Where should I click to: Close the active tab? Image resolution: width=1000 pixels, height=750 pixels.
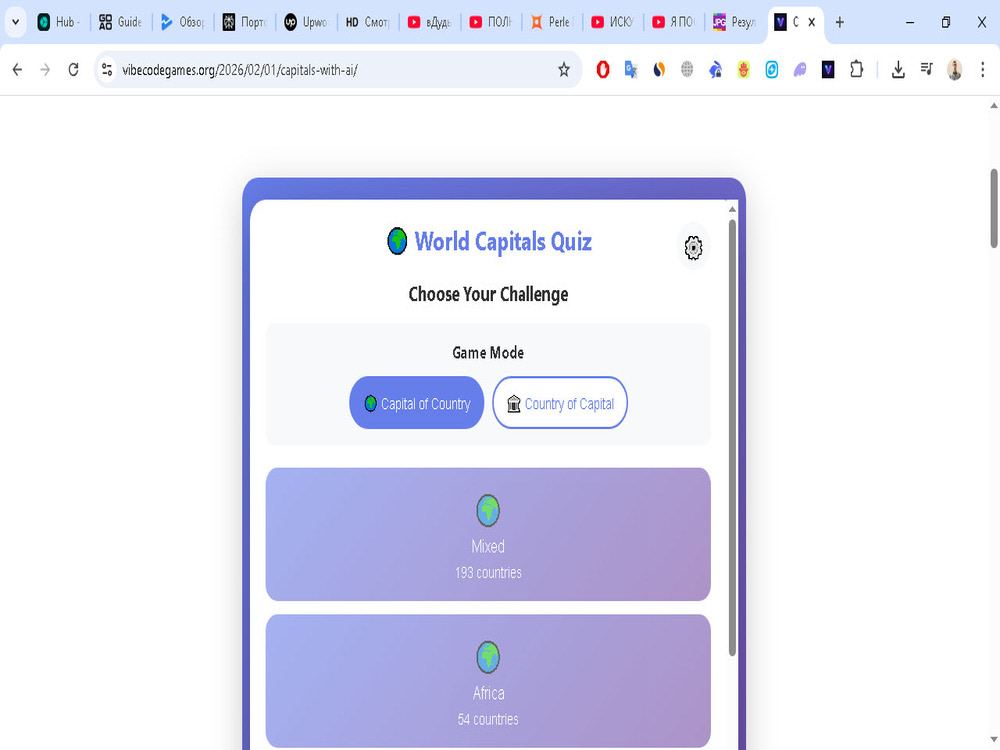click(811, 22)
